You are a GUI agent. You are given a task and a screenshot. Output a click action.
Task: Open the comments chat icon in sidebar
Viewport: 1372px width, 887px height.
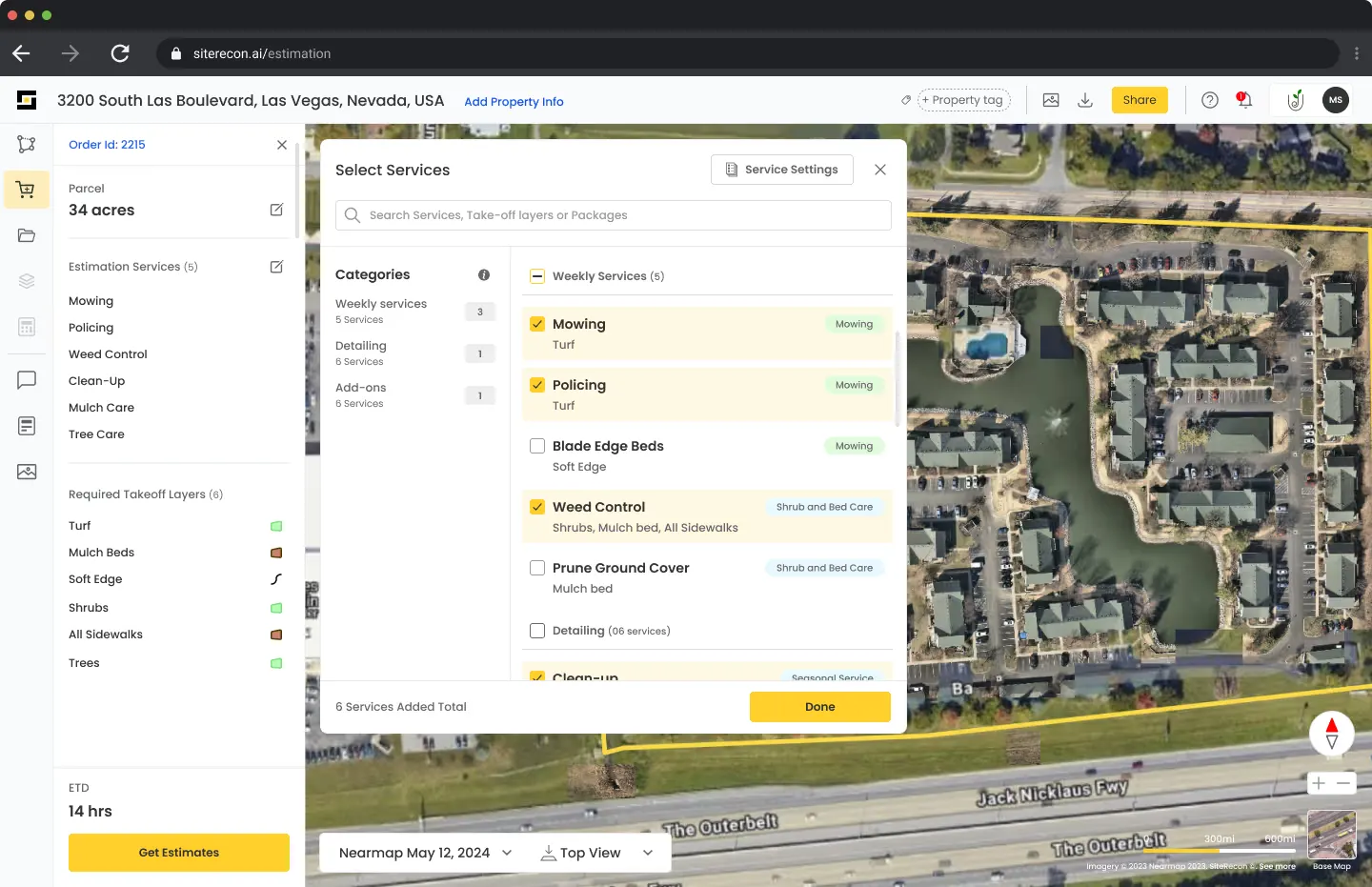click(27, 380)
